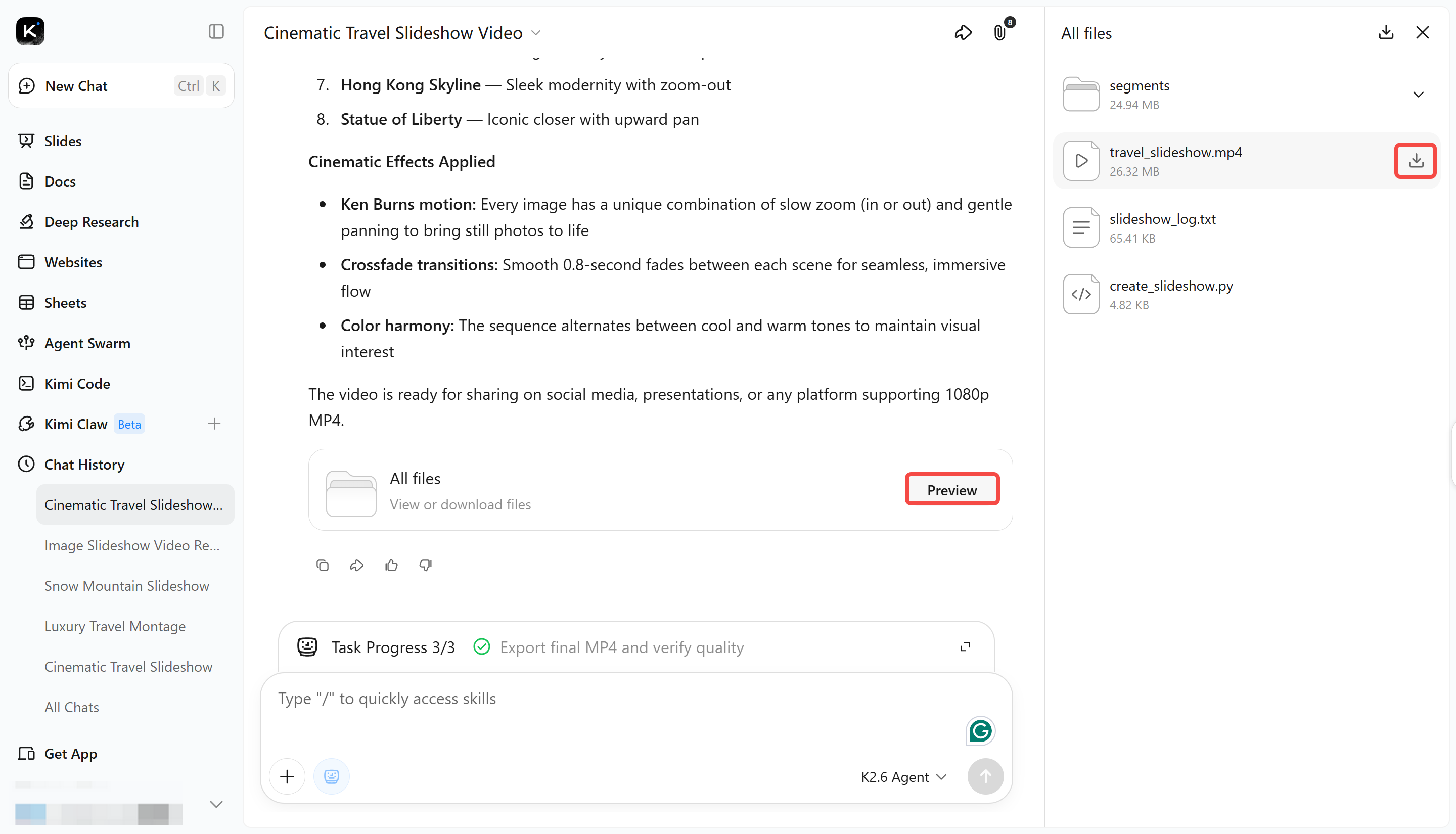Open the Websites section

pos(73,262)
